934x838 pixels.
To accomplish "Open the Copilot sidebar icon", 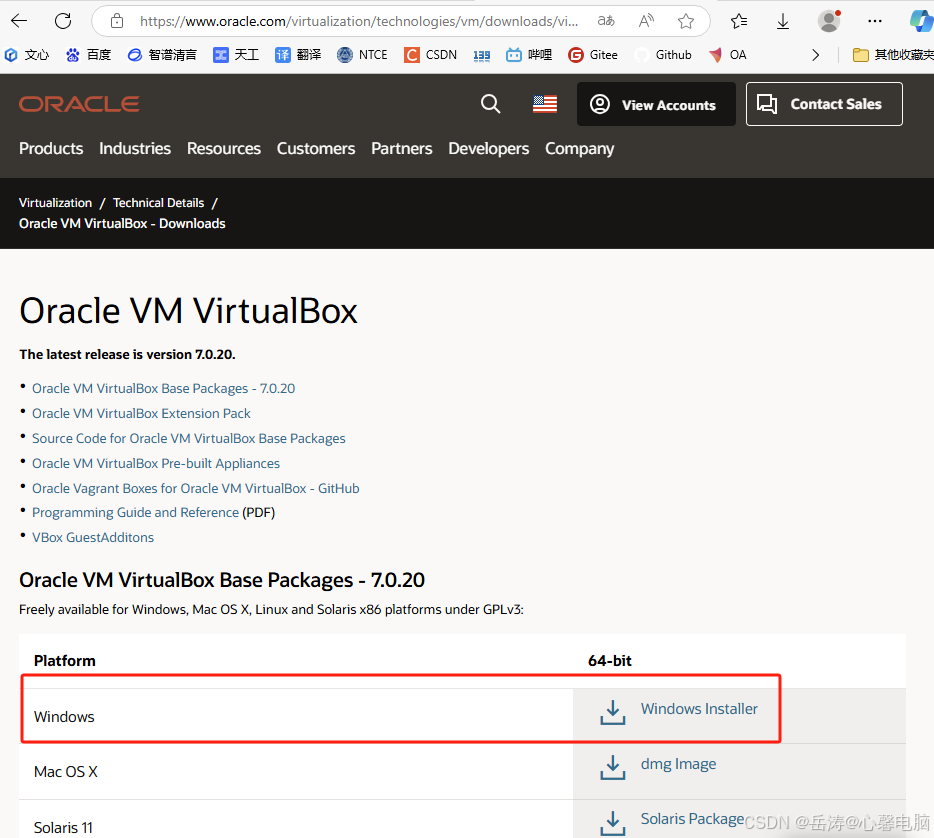I will (x=921, y=21).
